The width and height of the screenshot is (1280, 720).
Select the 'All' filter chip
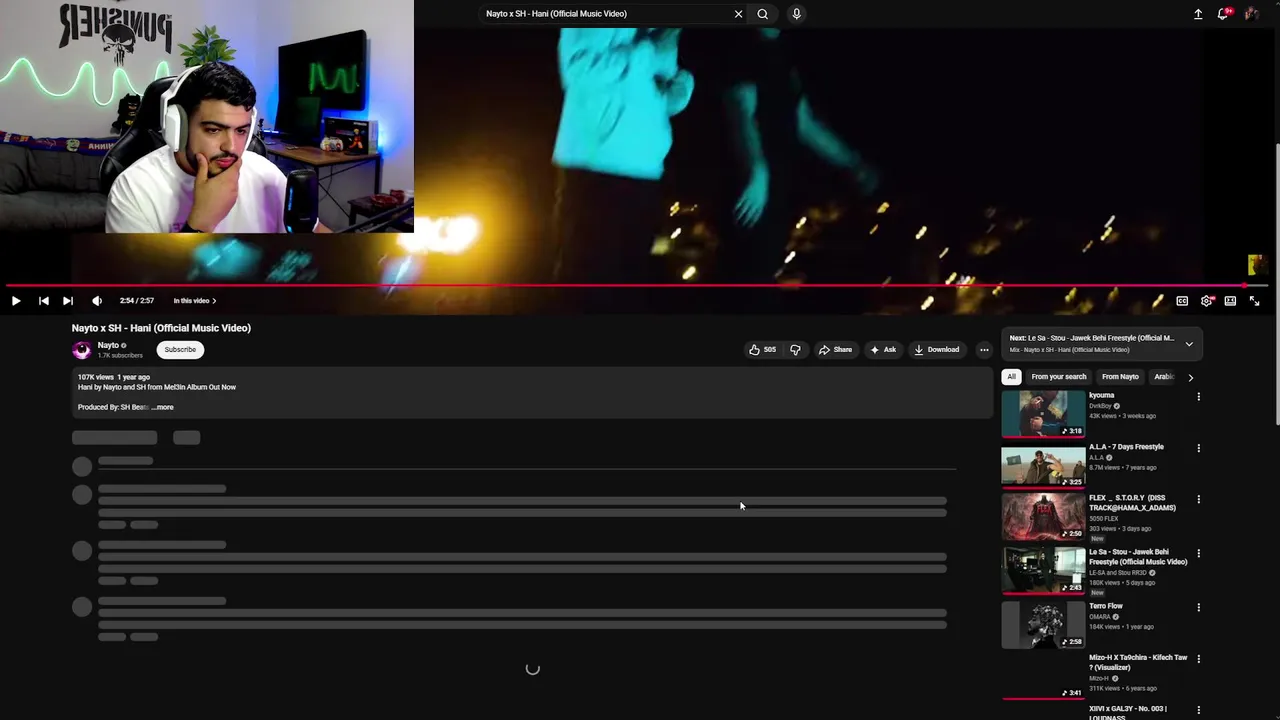[1011, 377]
